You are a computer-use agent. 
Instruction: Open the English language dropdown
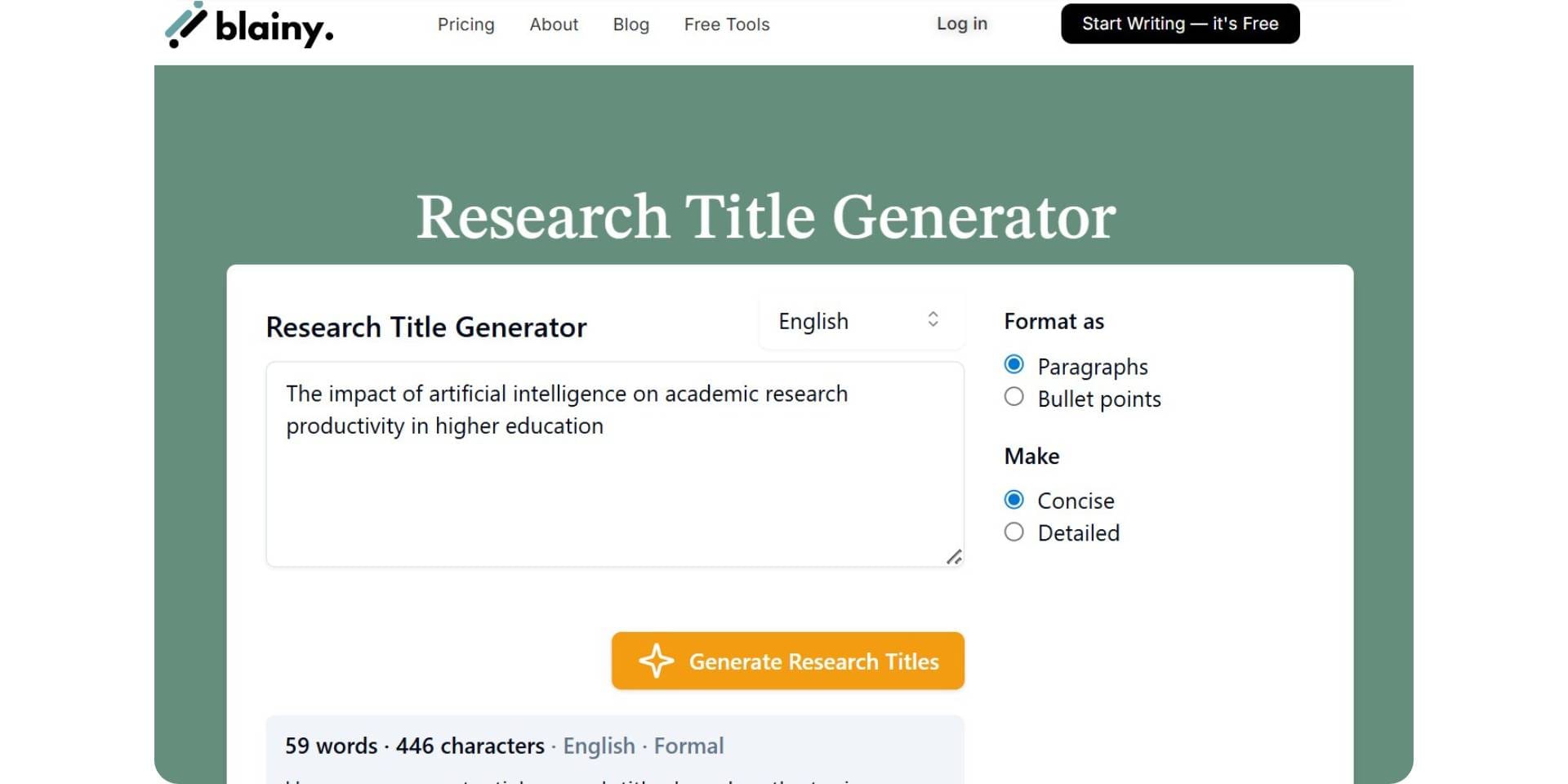point(860,320)
